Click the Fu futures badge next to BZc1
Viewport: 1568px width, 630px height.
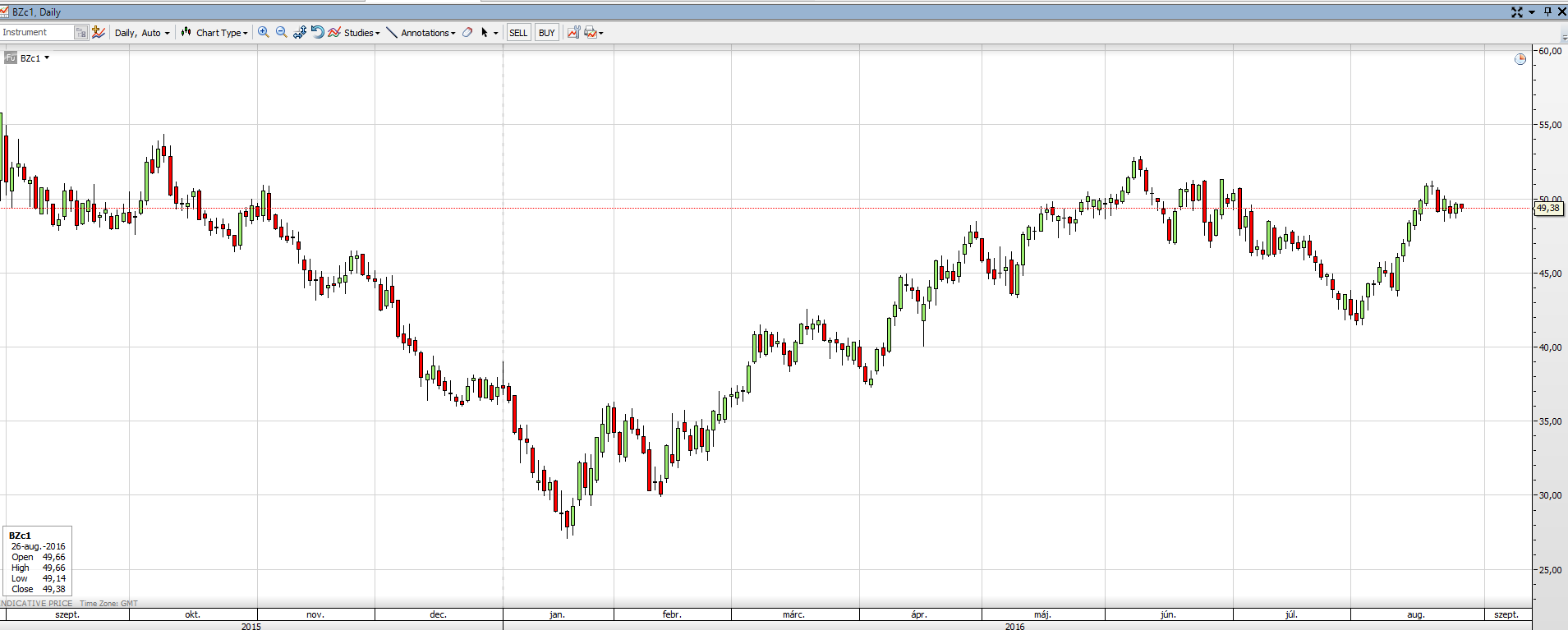[x=11, y=57]
